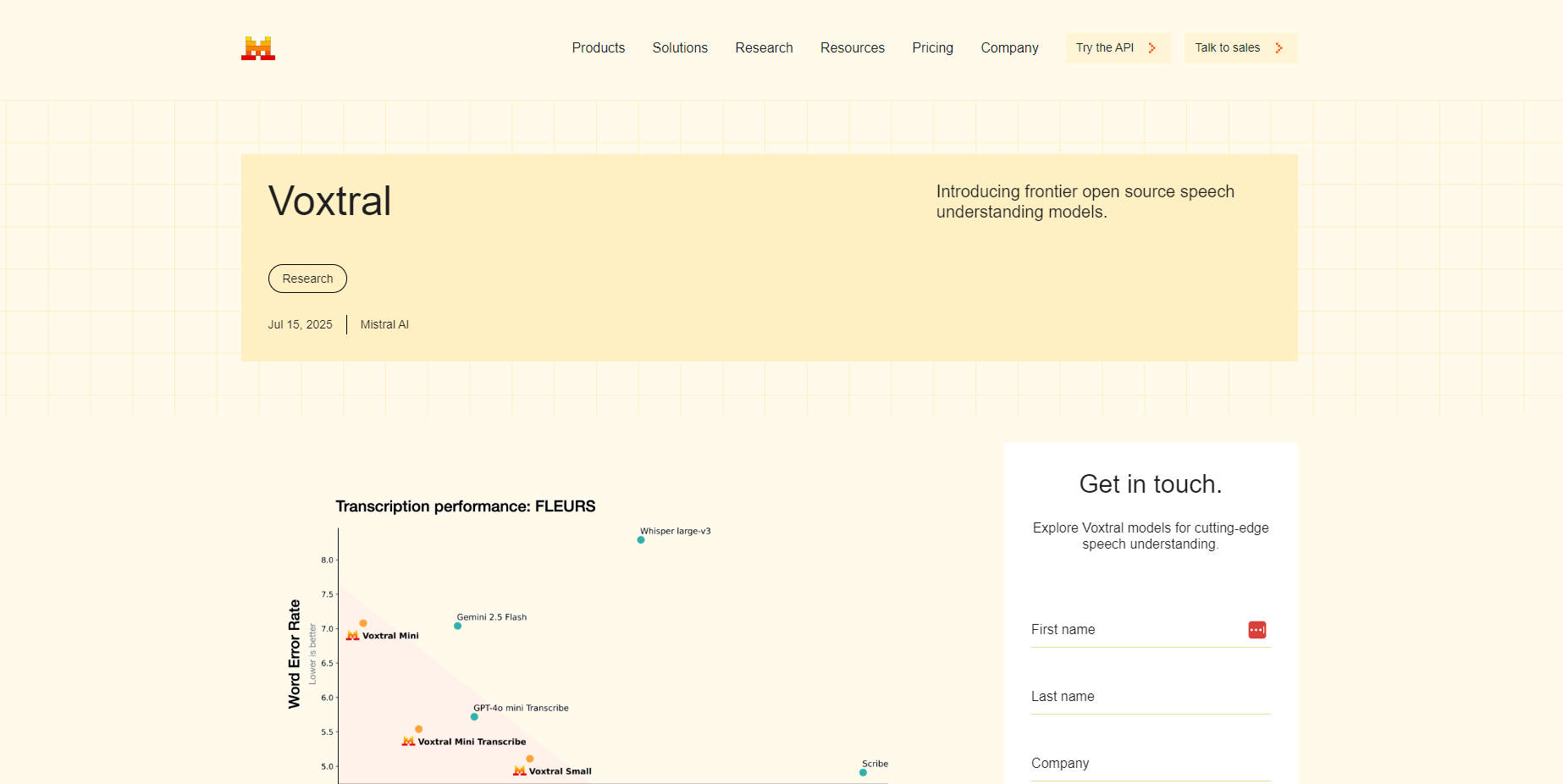Click the Research category tag
Screen dimensions: 1563x784
307,279
